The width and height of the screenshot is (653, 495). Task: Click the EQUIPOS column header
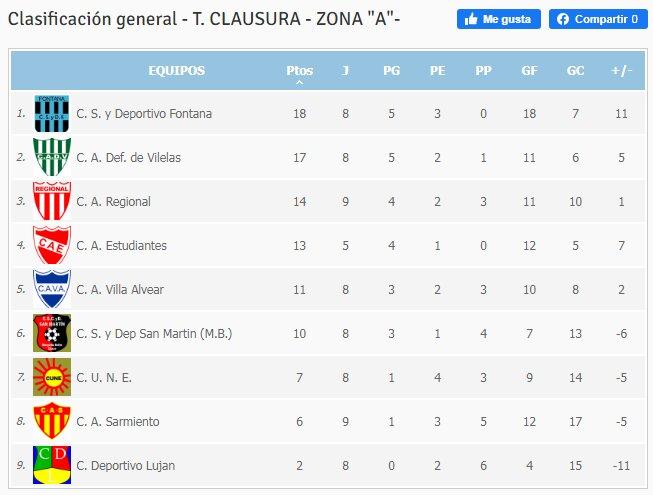pyautogui.click(x=177, y=71)
